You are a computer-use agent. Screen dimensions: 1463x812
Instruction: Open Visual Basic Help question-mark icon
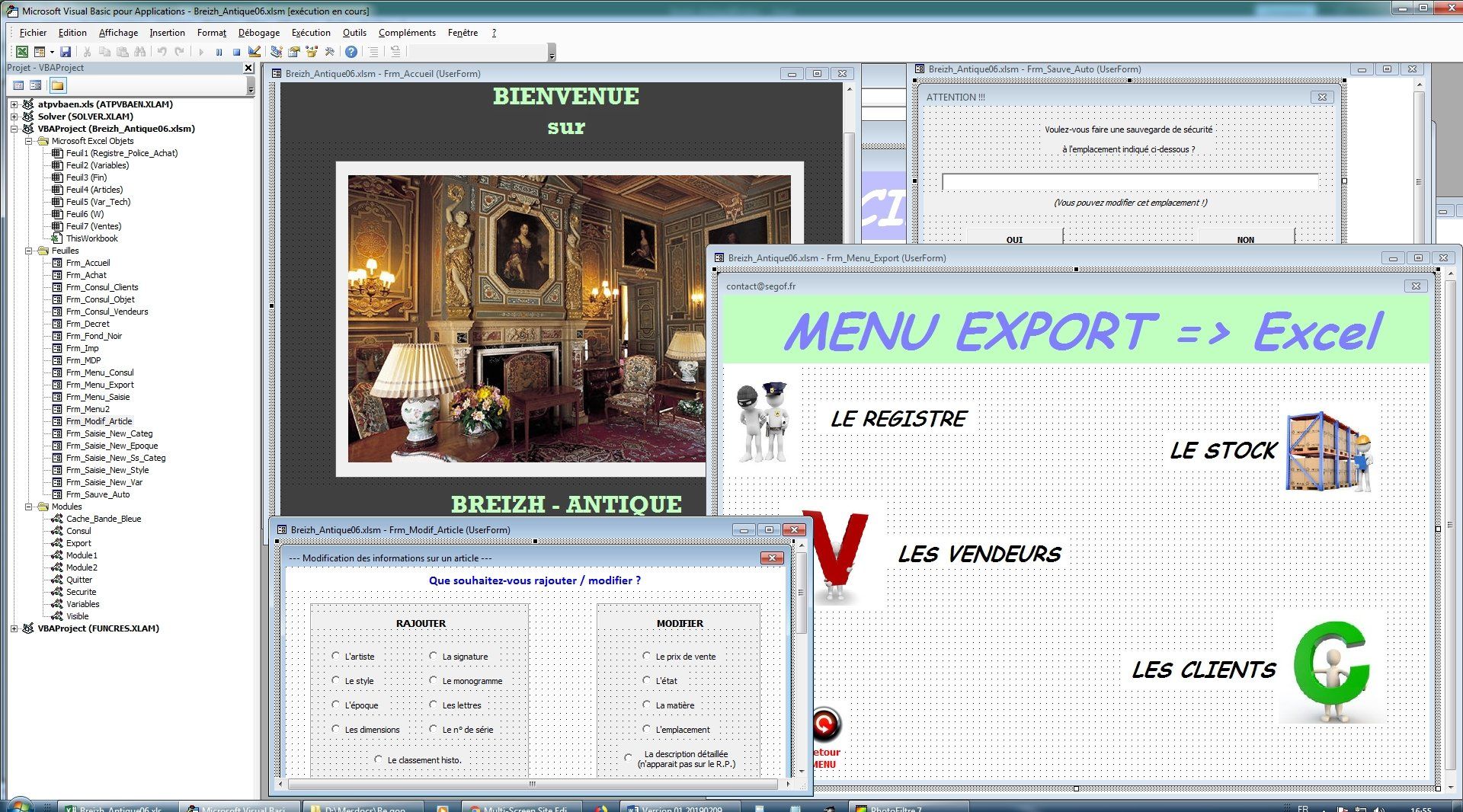[x=351, y=52]
